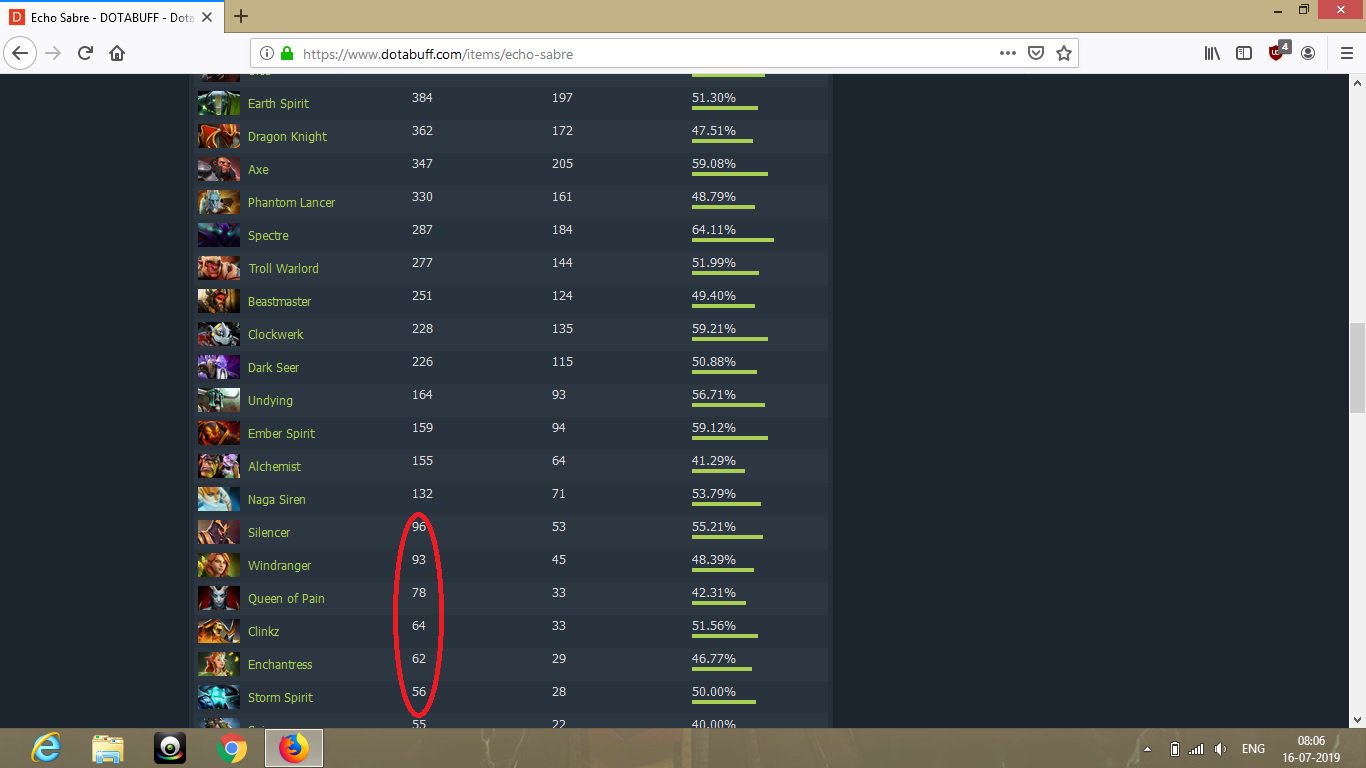The image size is (1366, 768).
Task: Open the Firefox home page
Action: pos(117,53)
